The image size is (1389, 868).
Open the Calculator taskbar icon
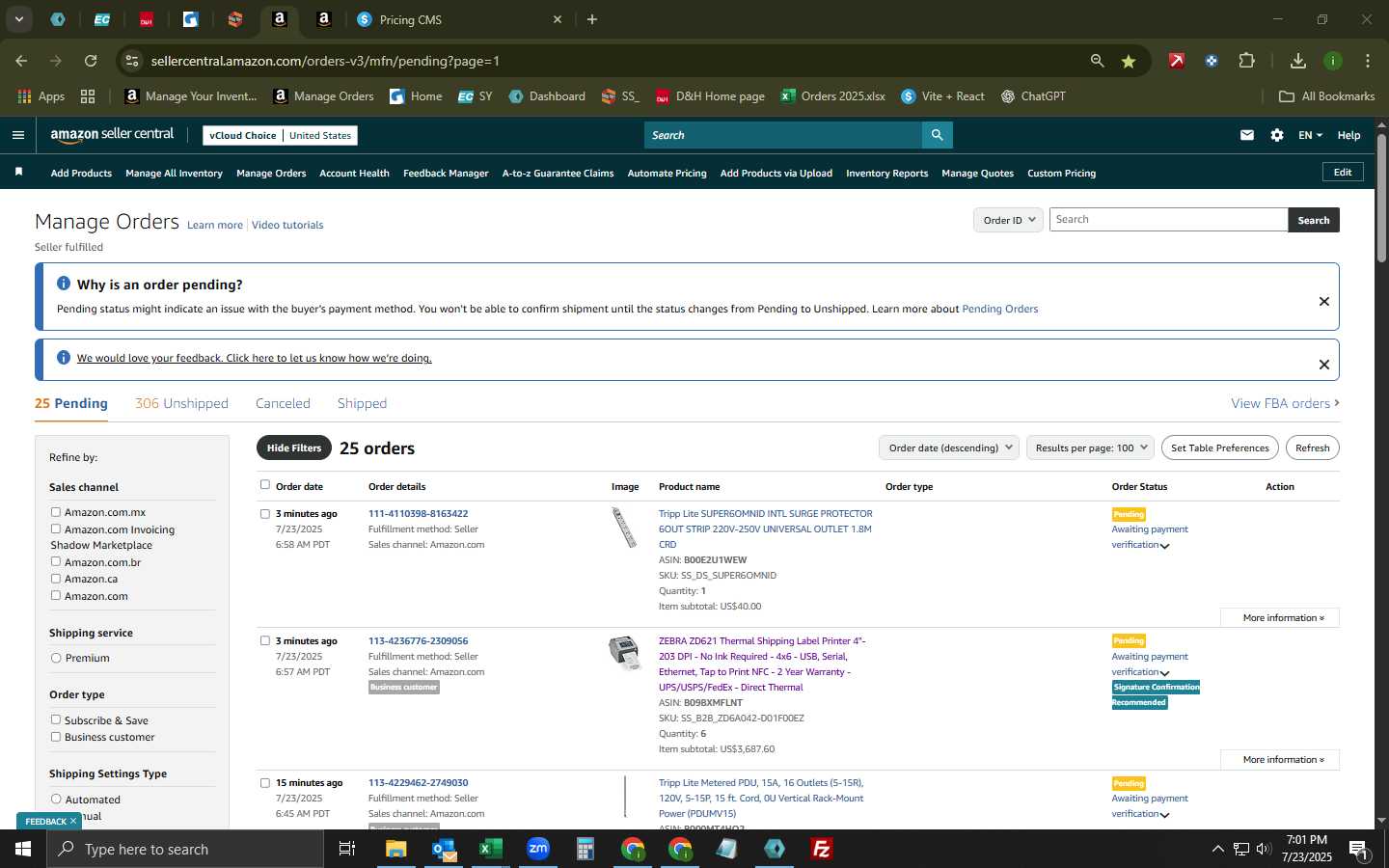click(x=585, y=849)
